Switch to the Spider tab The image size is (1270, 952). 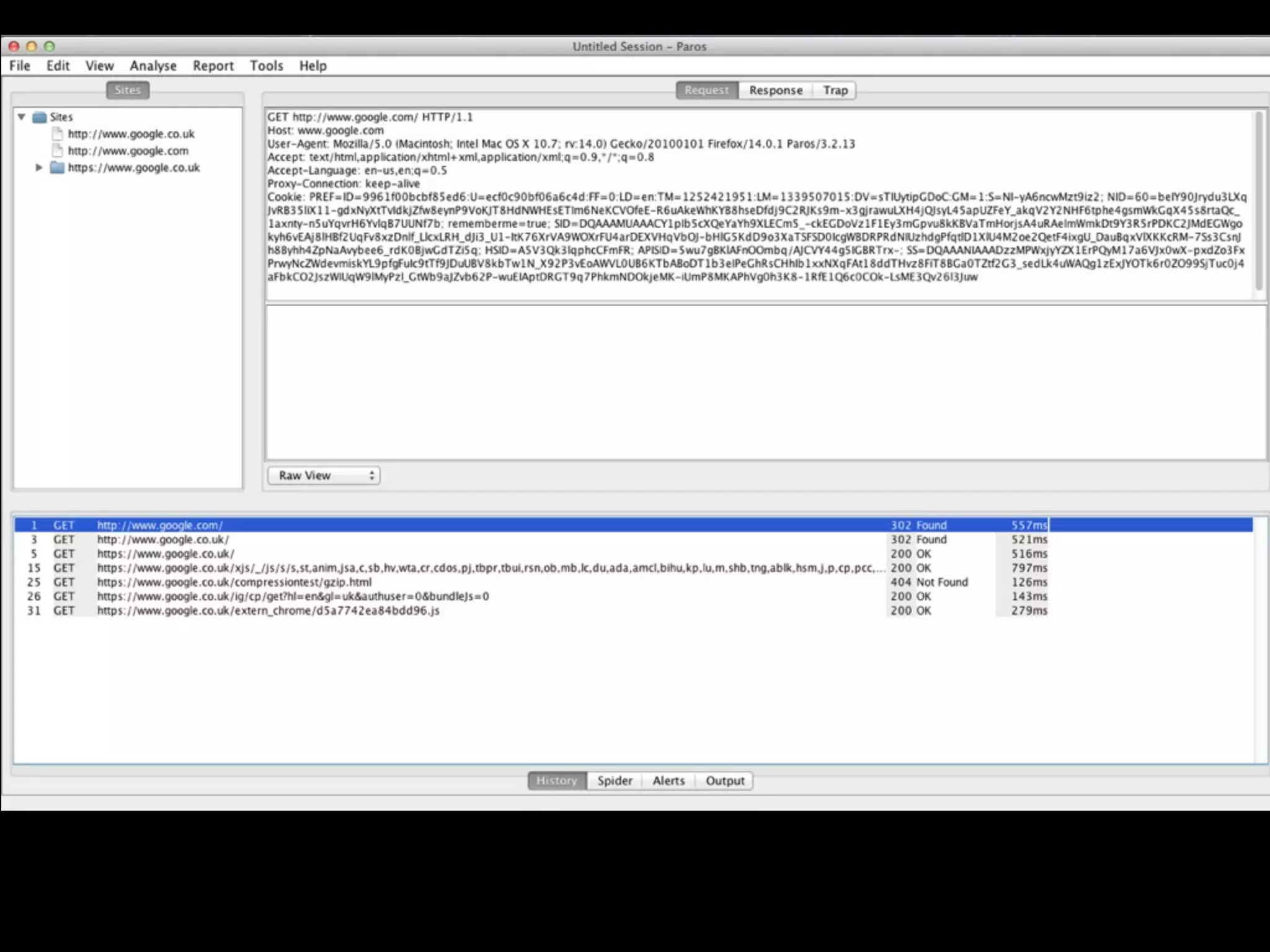615,781
